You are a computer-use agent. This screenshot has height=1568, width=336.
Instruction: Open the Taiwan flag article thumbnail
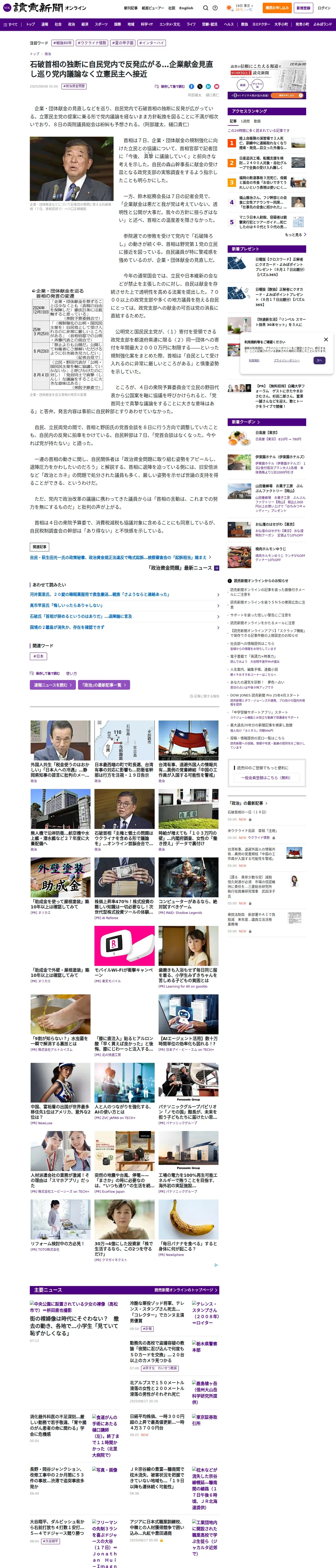pos(188,740)
